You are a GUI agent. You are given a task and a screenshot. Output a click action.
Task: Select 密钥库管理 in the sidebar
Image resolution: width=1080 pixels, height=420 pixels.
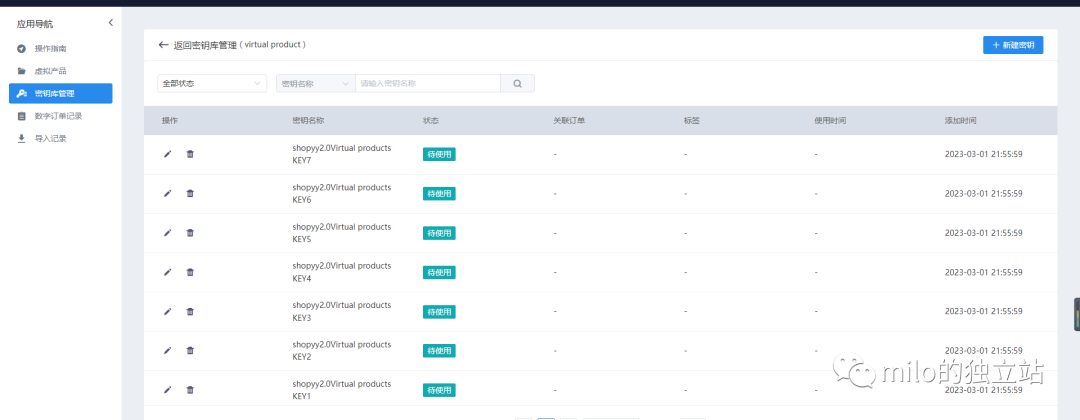click(x=61, y=94)
